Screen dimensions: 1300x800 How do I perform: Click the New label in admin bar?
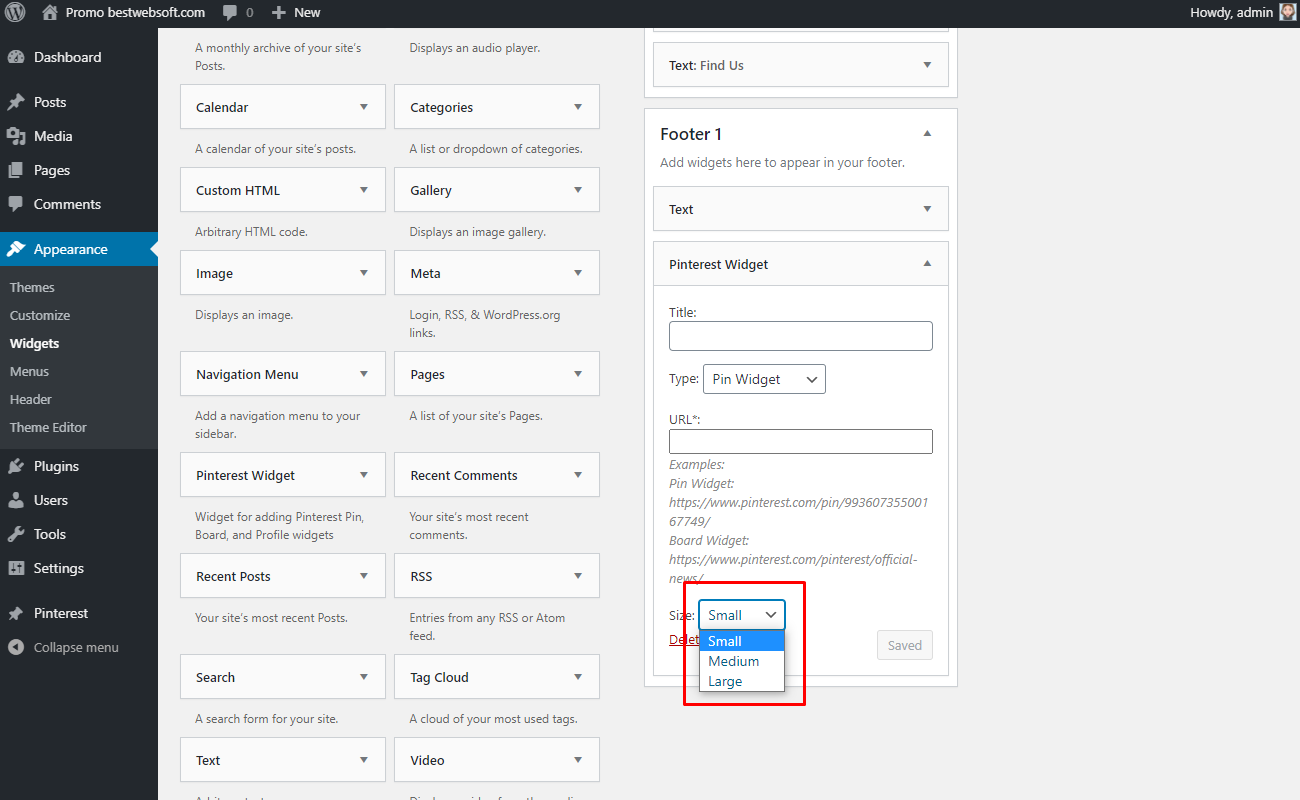307,13
